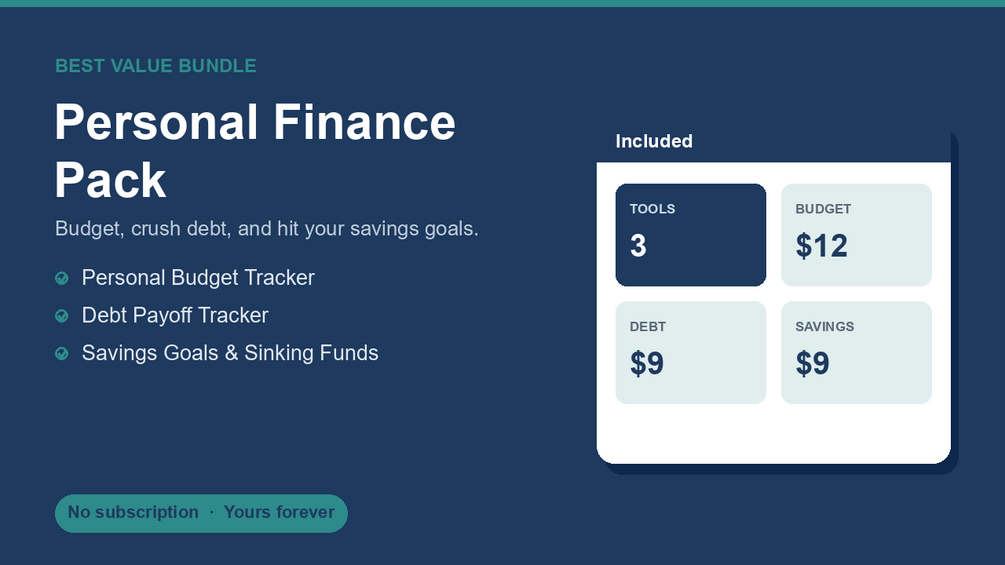Click the checkmark icon beside Debt Payoff Tracker

(62, 316)
